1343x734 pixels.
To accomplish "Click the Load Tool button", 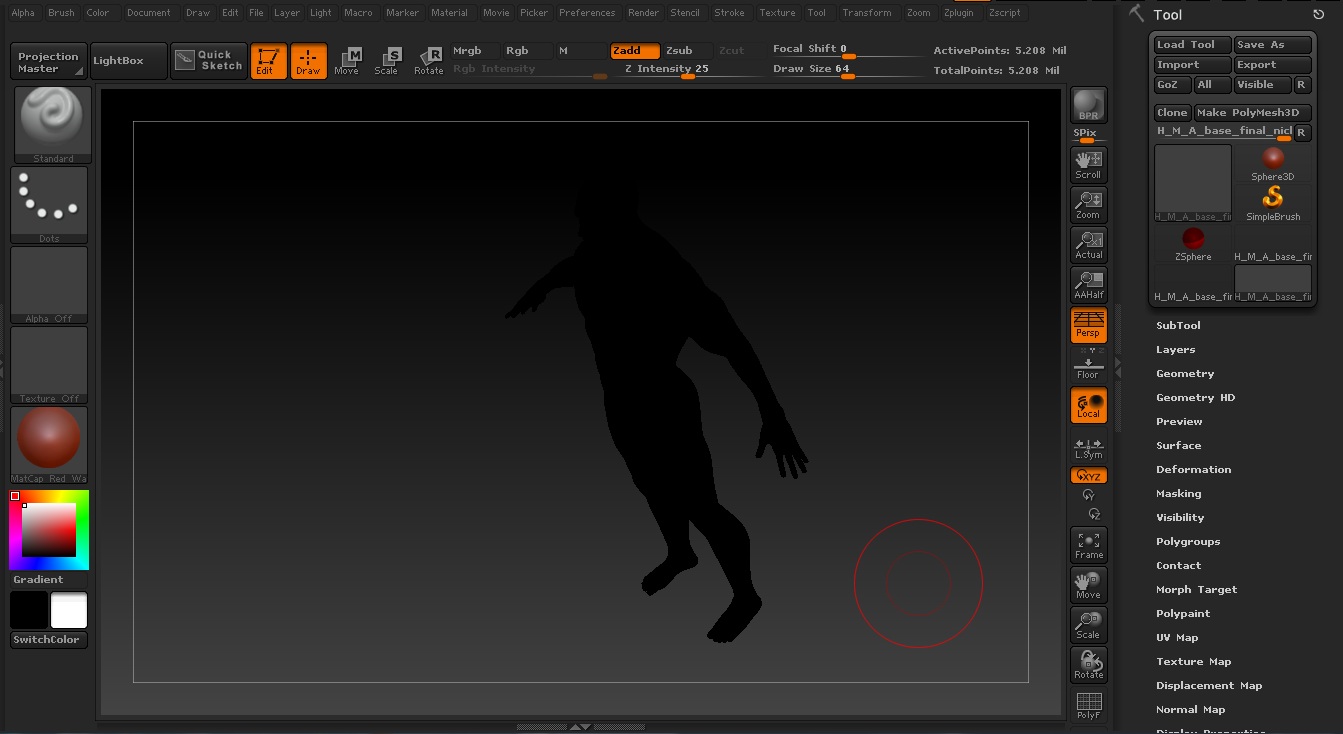I will coord(1186,45).
